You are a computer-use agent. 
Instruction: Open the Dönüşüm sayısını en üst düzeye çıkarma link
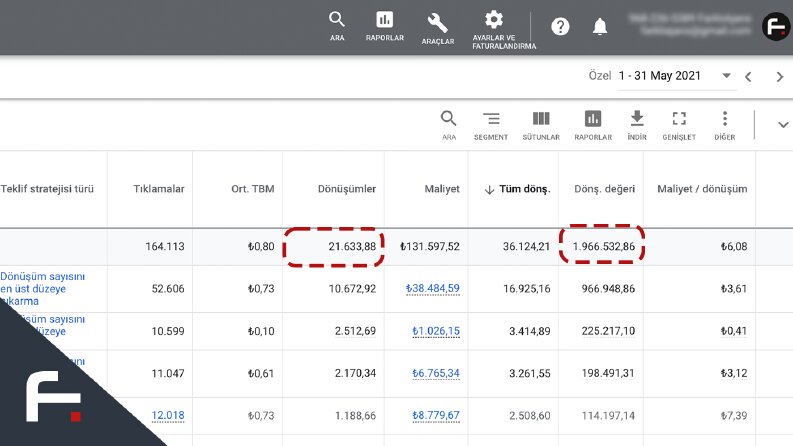coord(42,289)
